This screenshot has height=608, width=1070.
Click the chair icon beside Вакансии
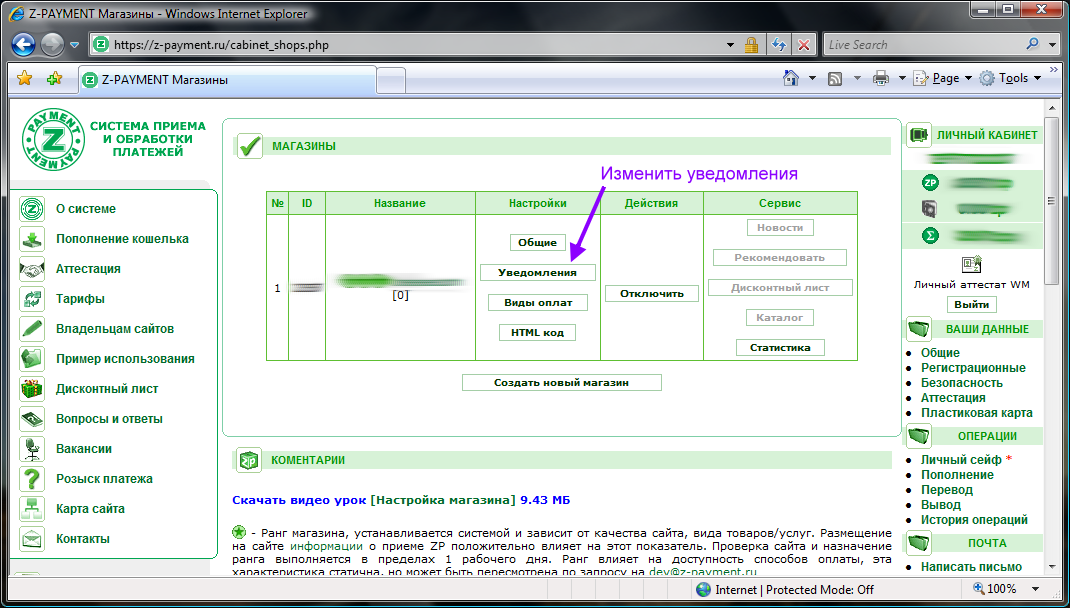point(31,449)
